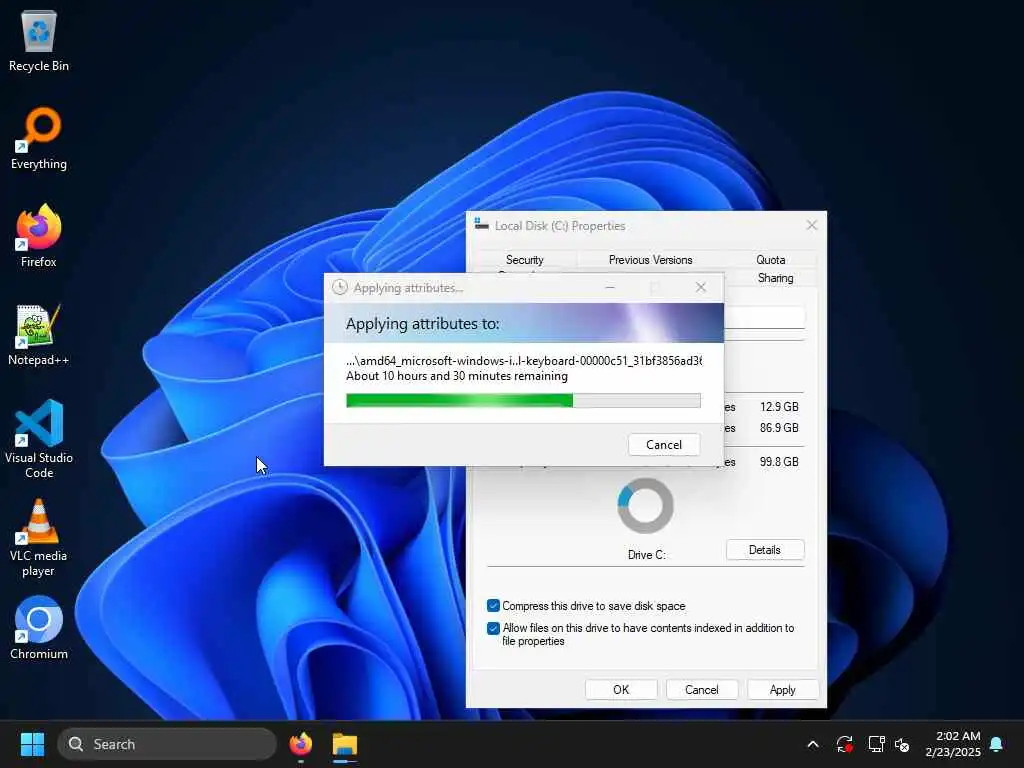Screen dimensions: 1024x768
Task: Click Cancel in Local Disk Properties
Action: click(x=701, y=690)
